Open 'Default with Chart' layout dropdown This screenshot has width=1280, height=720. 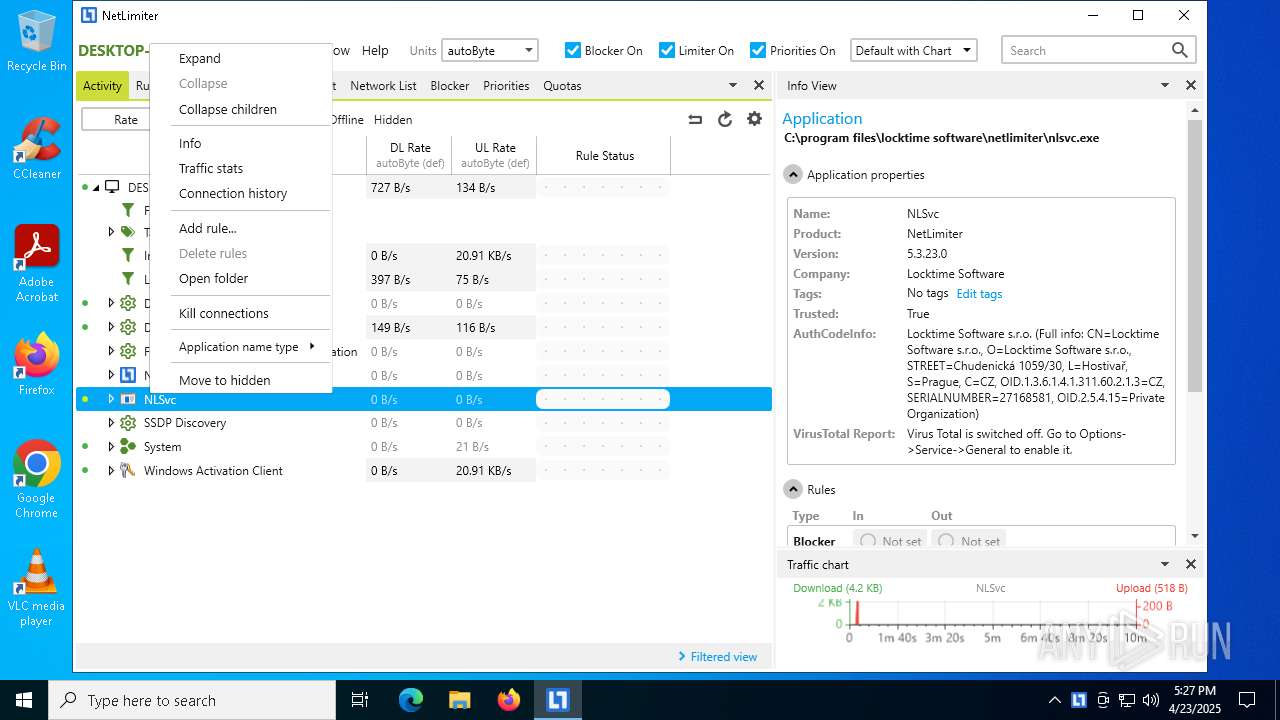[x=914, y=50]
